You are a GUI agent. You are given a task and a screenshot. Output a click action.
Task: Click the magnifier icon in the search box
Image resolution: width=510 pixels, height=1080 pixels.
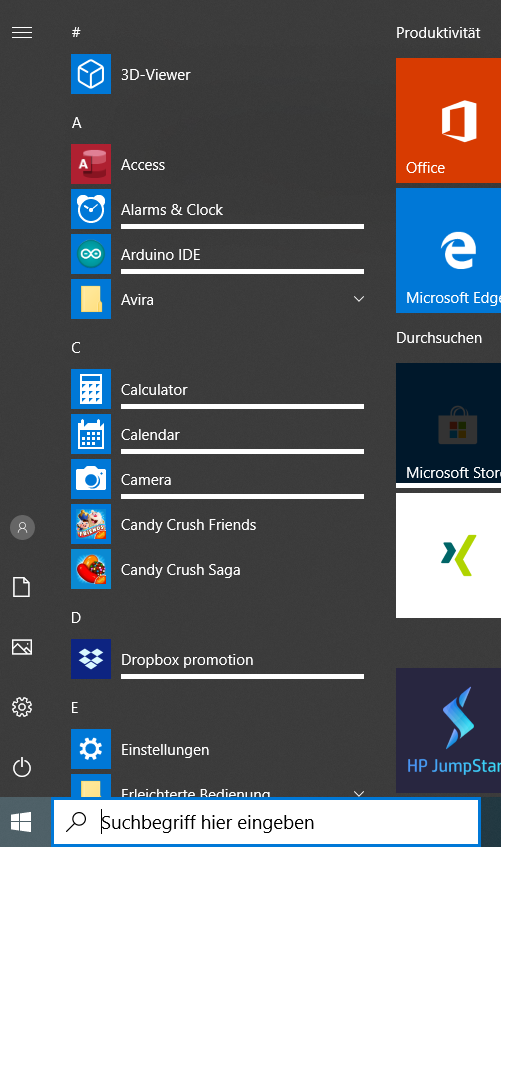(x=76, y=822)
